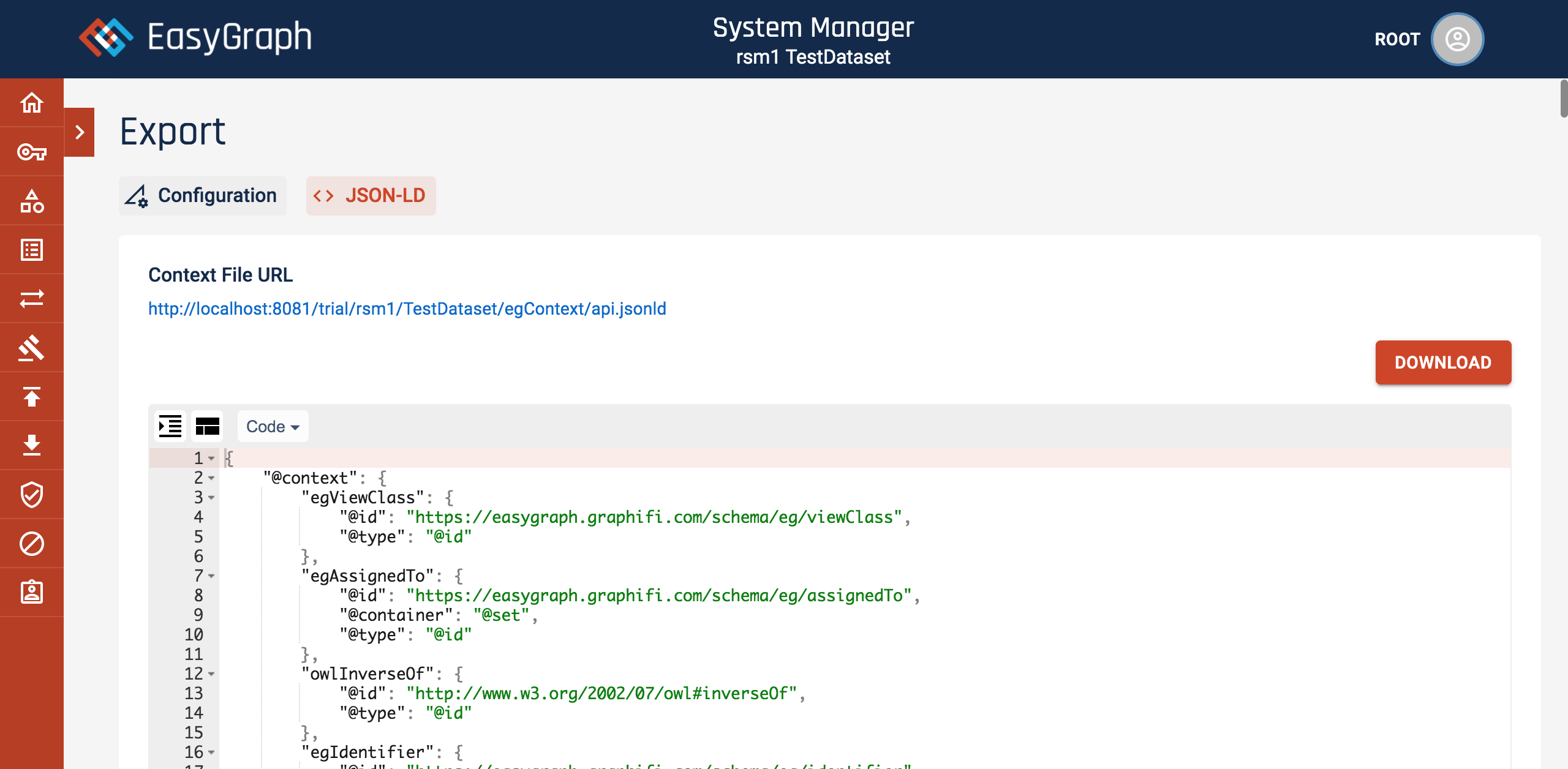Viewport: 1568px width, 769px height.
Task: Collapse egAssignedTo fold arrow at line 7
Action: (x=211, y=576)
